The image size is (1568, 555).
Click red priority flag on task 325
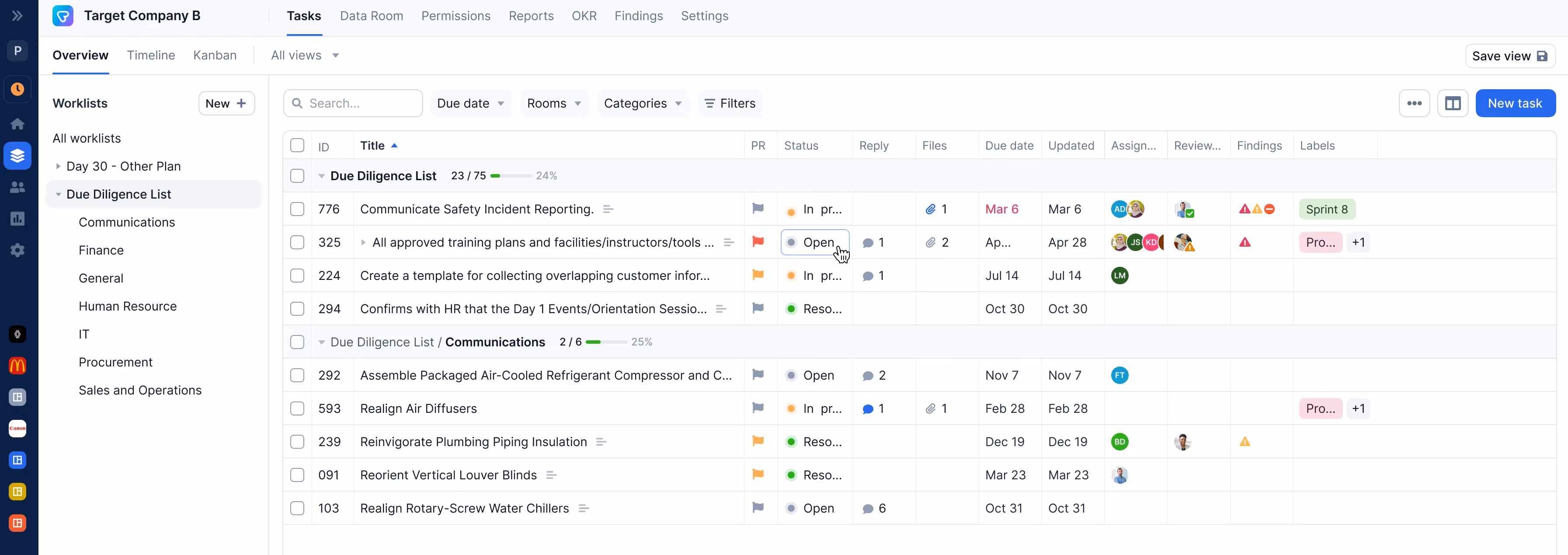pyautogui.click(x=758, y=242)
